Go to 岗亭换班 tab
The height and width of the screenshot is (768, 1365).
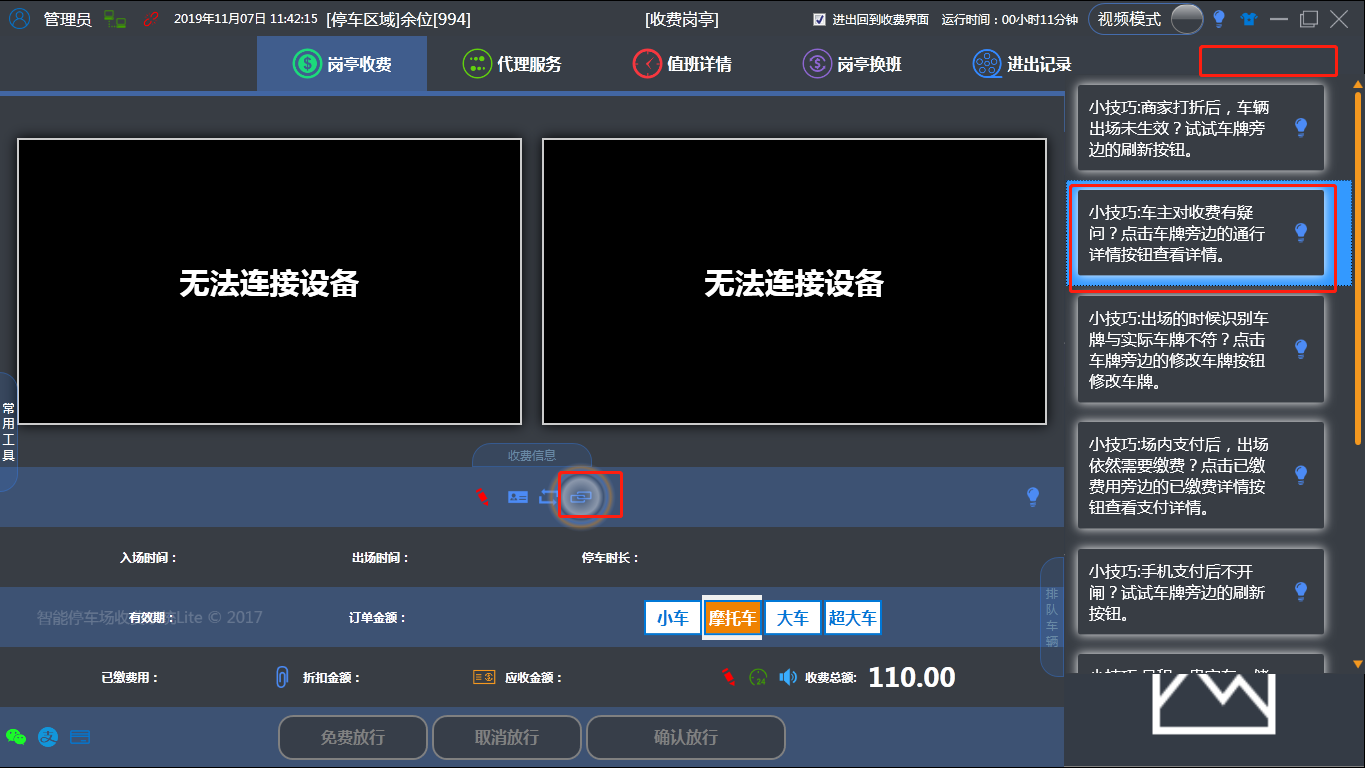coord(852,64)
